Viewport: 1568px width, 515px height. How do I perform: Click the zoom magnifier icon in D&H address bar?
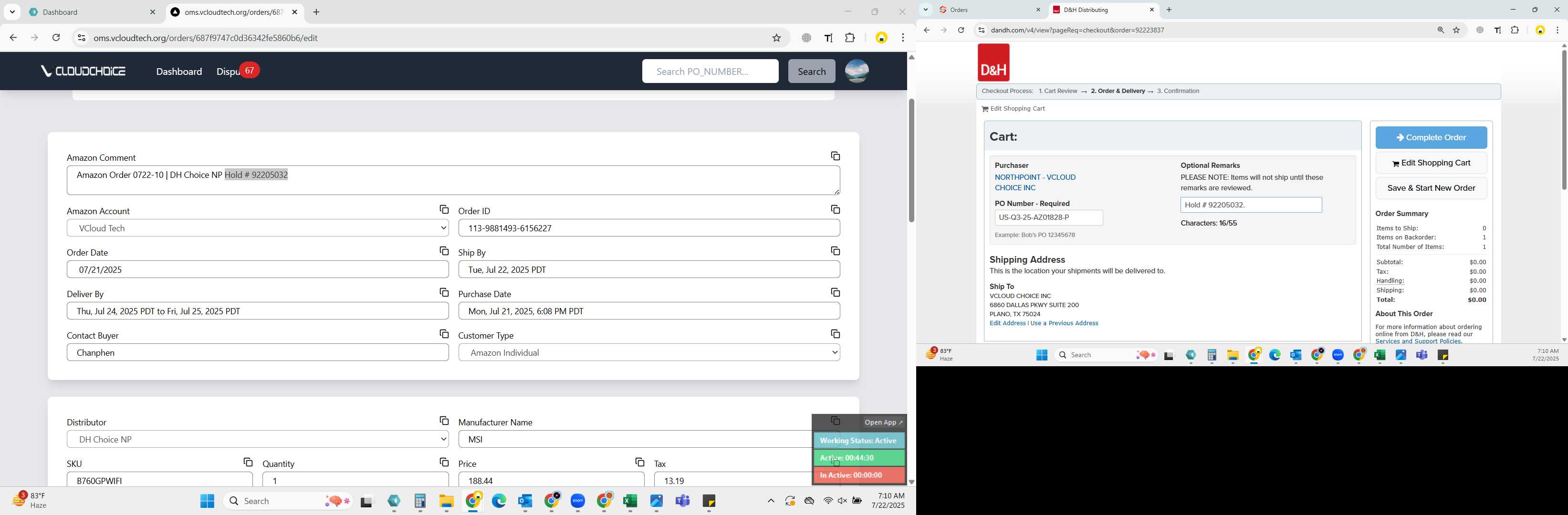[1440, 30]
